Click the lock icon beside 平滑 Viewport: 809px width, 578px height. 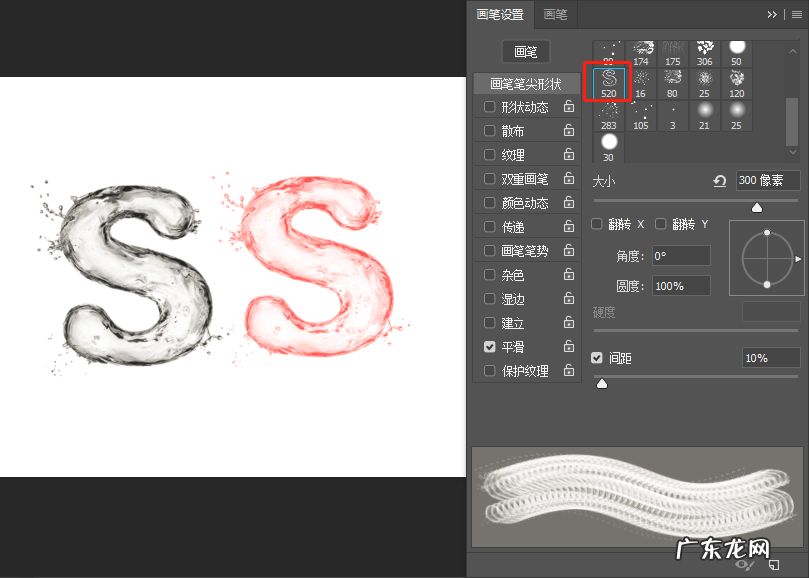(569, 347)
